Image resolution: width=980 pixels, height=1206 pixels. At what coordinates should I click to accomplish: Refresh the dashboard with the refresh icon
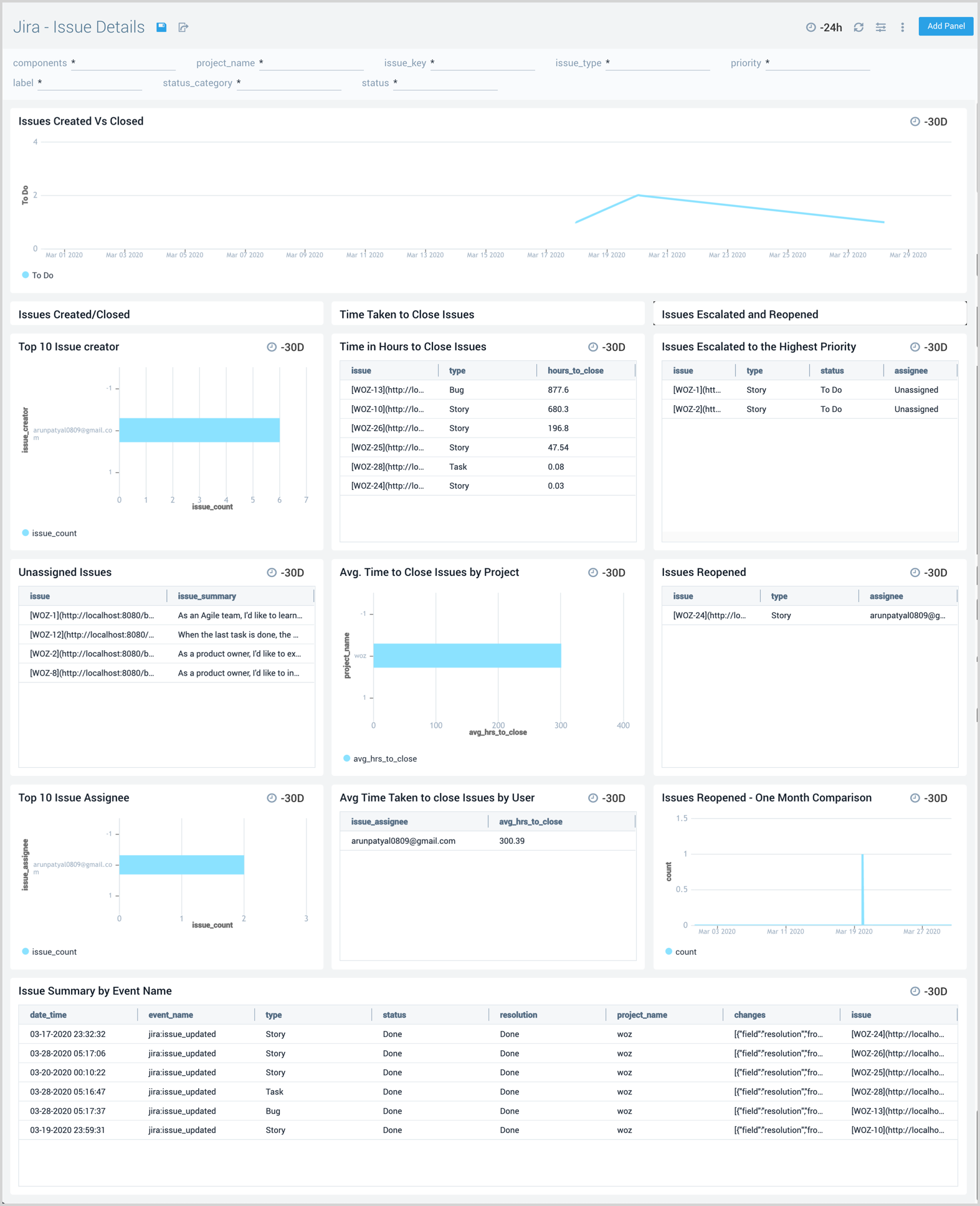[859, 27]
